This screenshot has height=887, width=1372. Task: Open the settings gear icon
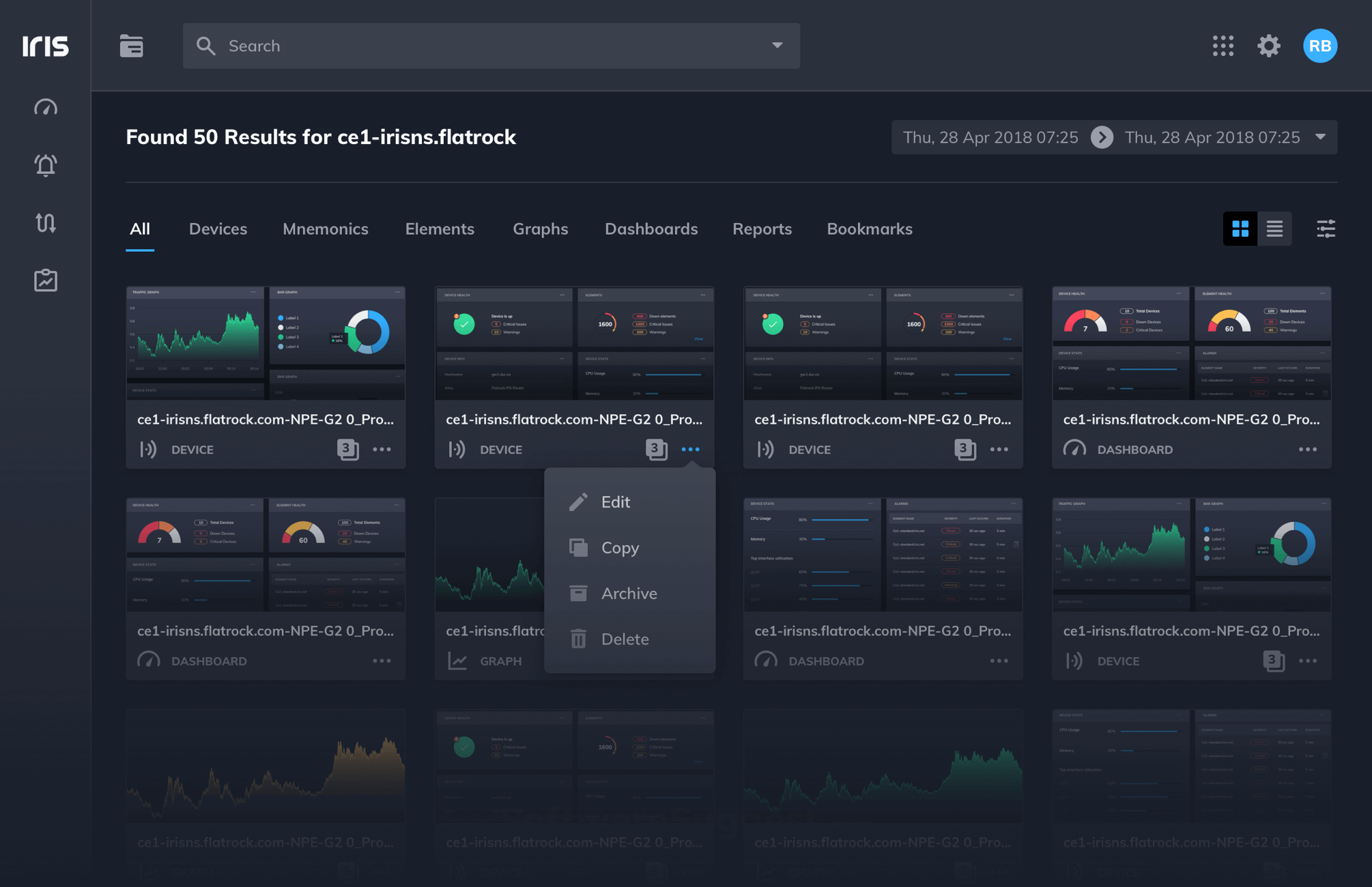point(1269,46)
